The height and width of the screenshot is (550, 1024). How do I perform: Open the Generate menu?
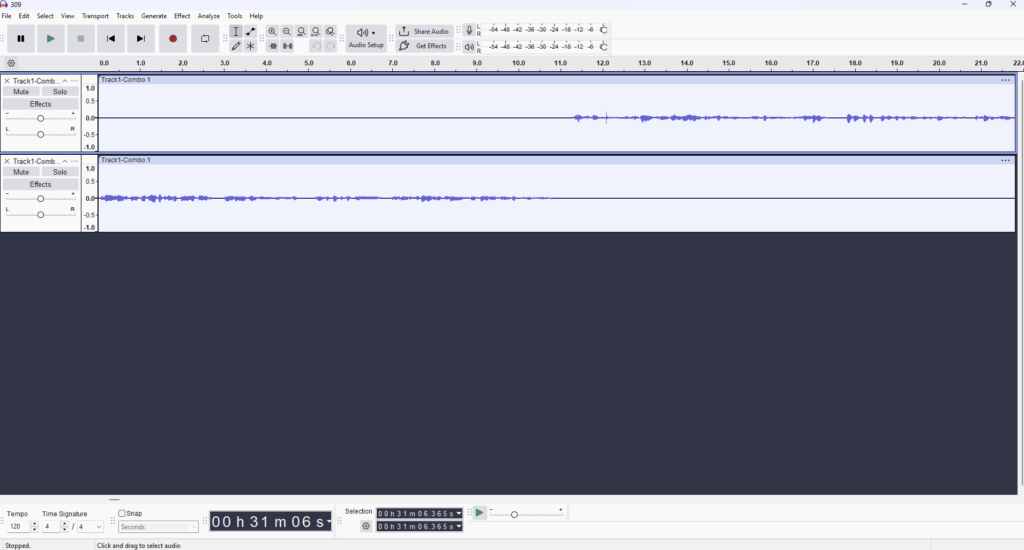[x=154, y=16]
